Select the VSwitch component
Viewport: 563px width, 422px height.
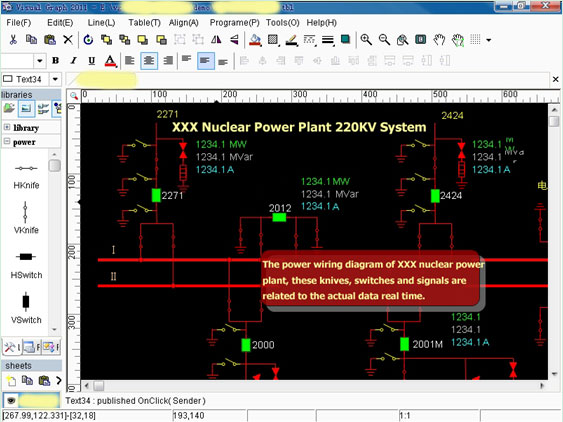26,308
